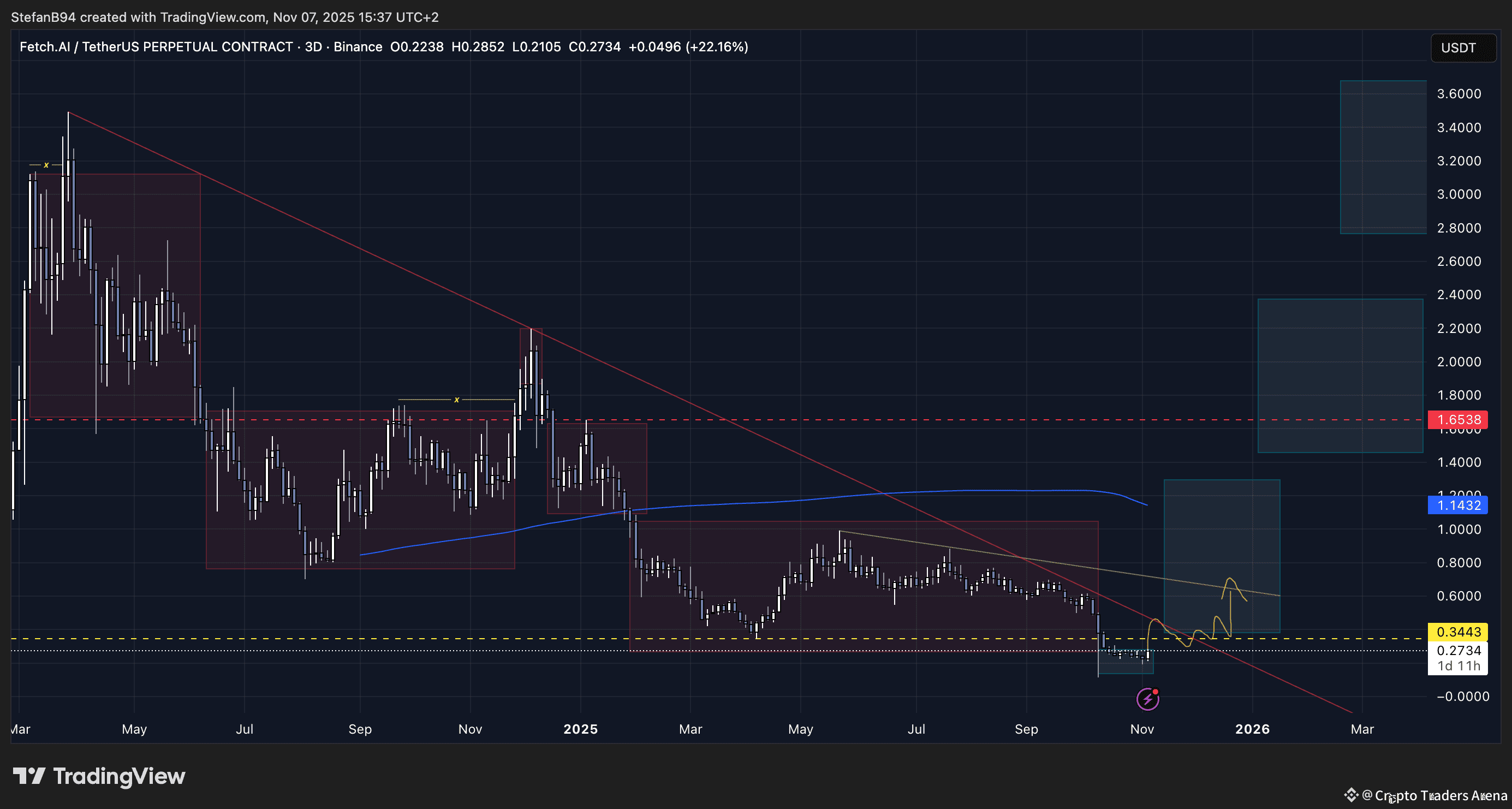Click the StefanB94 created with TradingView.com caption
This screenshot has height=809, width=1512.
coord(225,17)
